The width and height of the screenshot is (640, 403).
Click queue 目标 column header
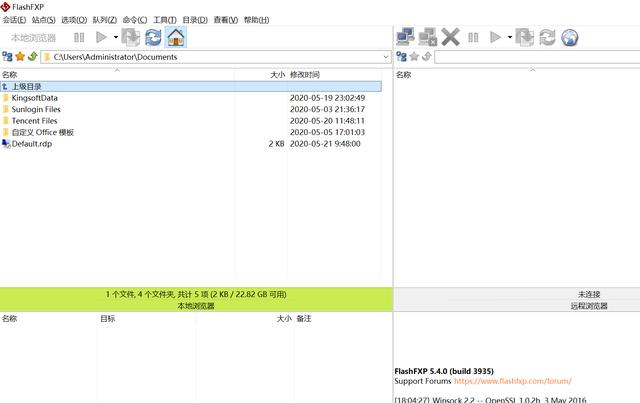[108, 318]
